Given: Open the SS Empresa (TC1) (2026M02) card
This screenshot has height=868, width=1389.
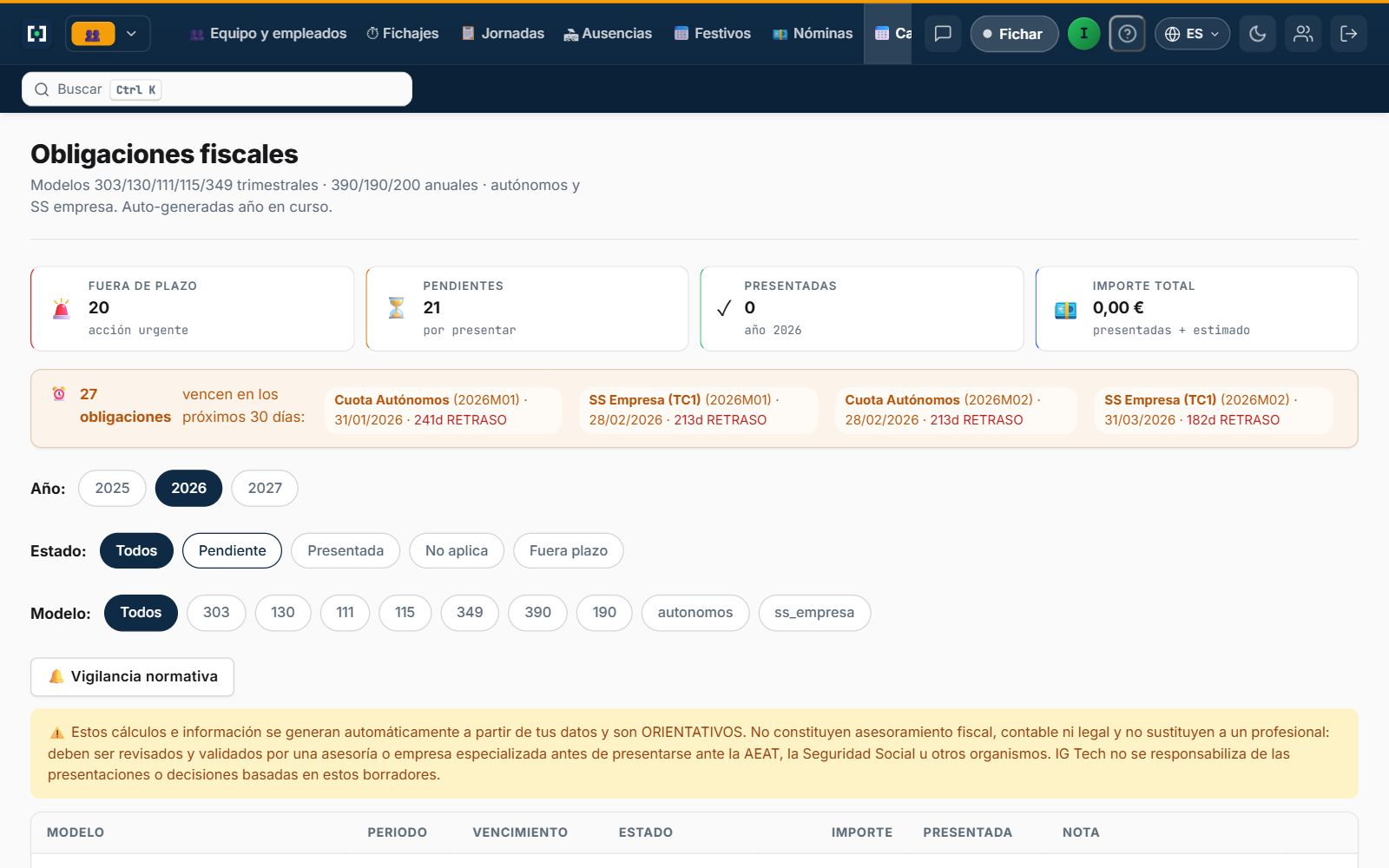Looking at the screenshot, I should click(x=1213, y=410).
